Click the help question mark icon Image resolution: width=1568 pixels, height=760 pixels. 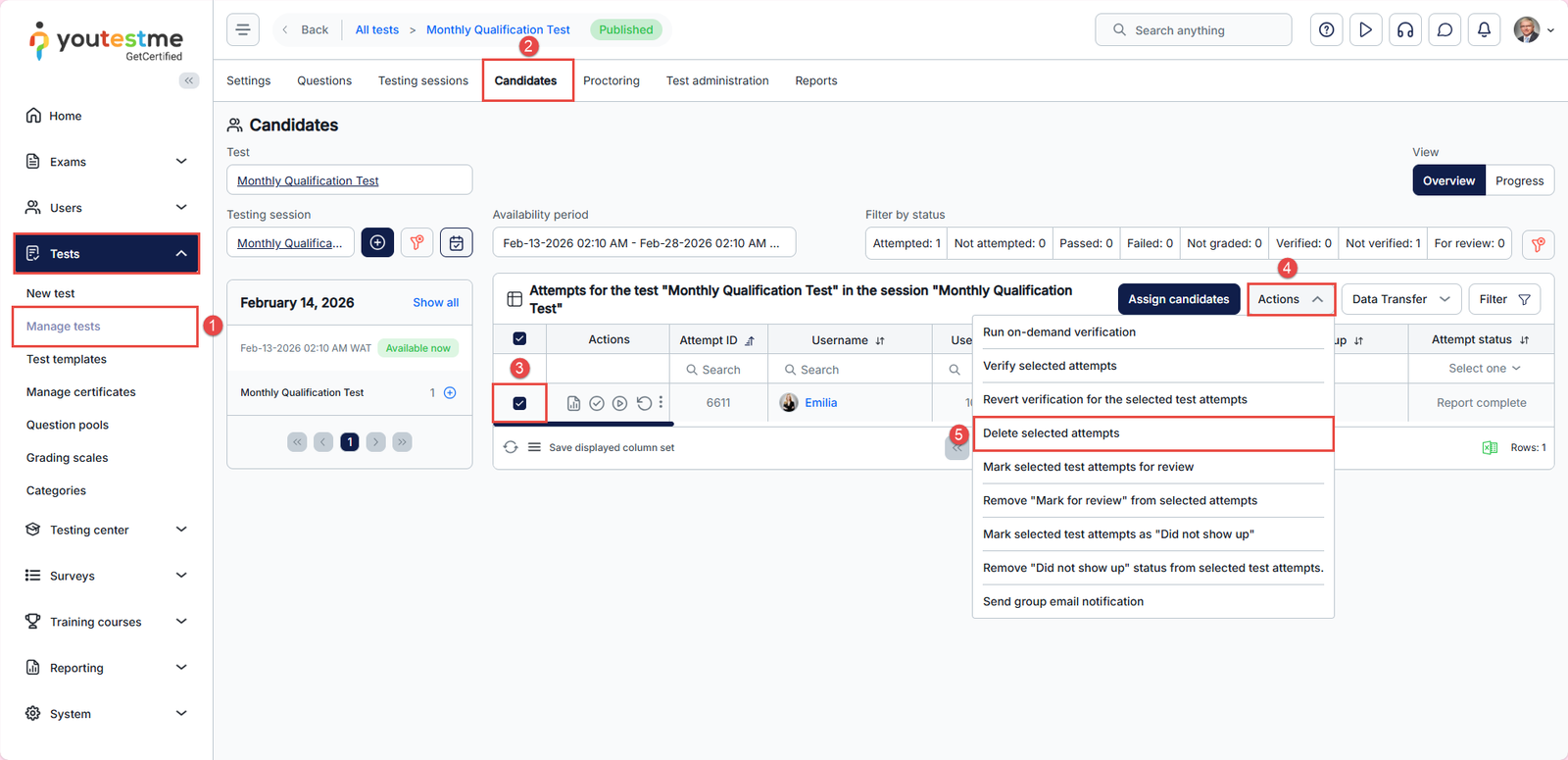click(1326, 30)
